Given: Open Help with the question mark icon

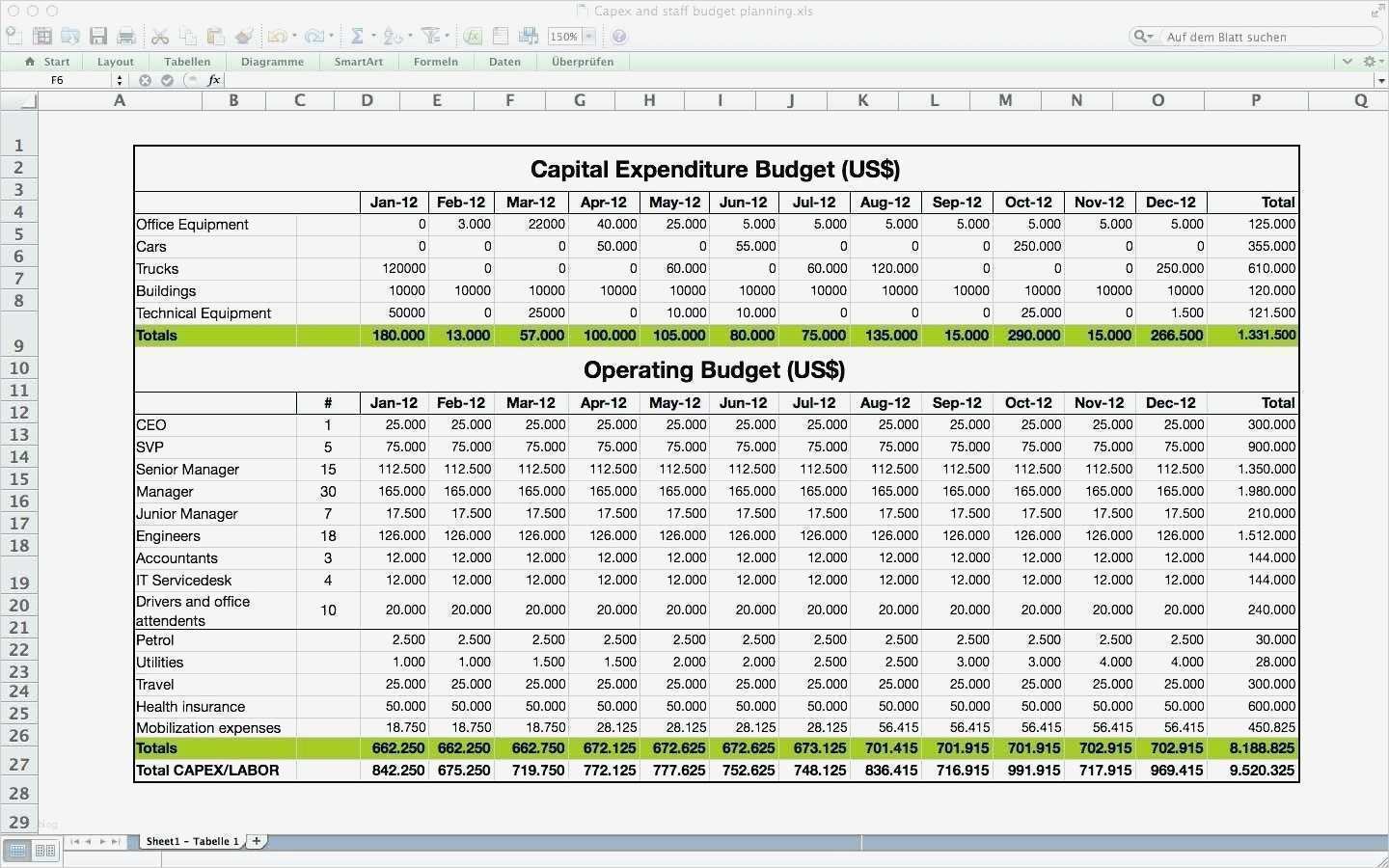Looking at the screenshot, I should [619, 36].
